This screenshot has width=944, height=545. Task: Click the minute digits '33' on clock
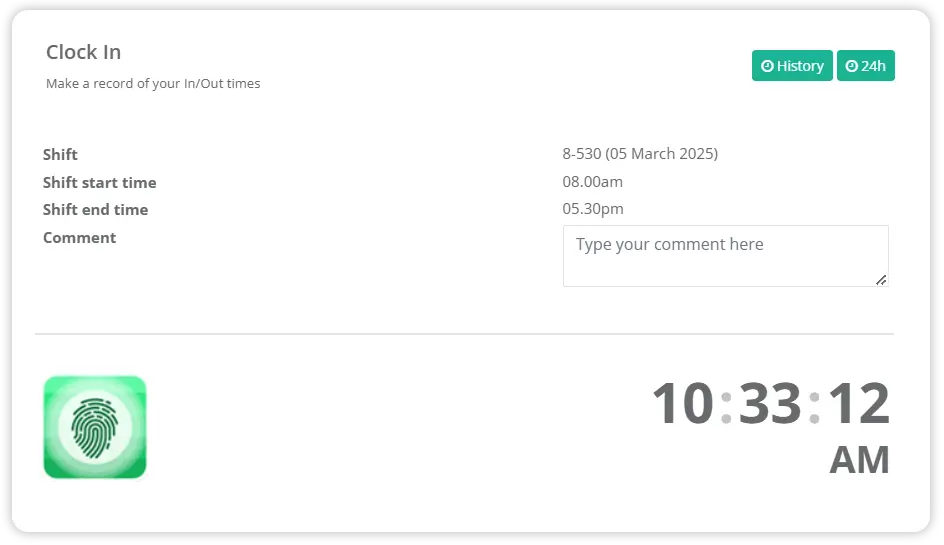click(x=770, y=403)
